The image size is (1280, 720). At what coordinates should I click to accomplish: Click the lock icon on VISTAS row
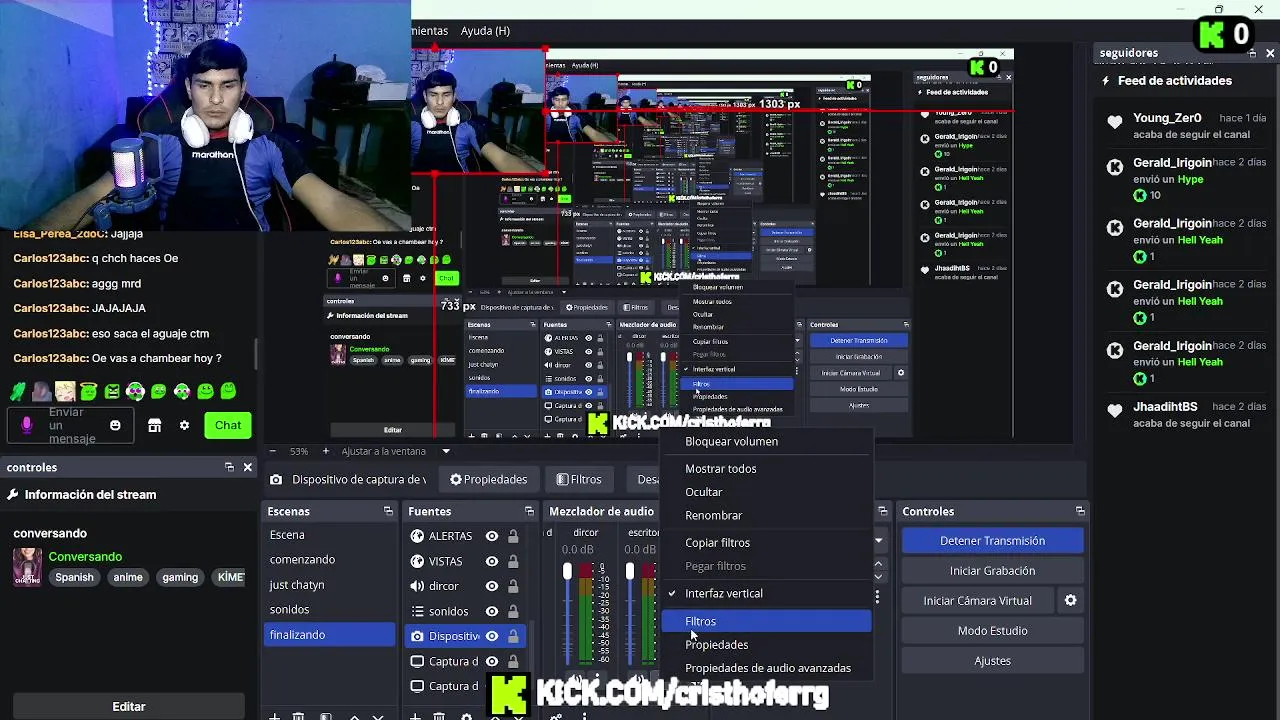click(513, 561)
